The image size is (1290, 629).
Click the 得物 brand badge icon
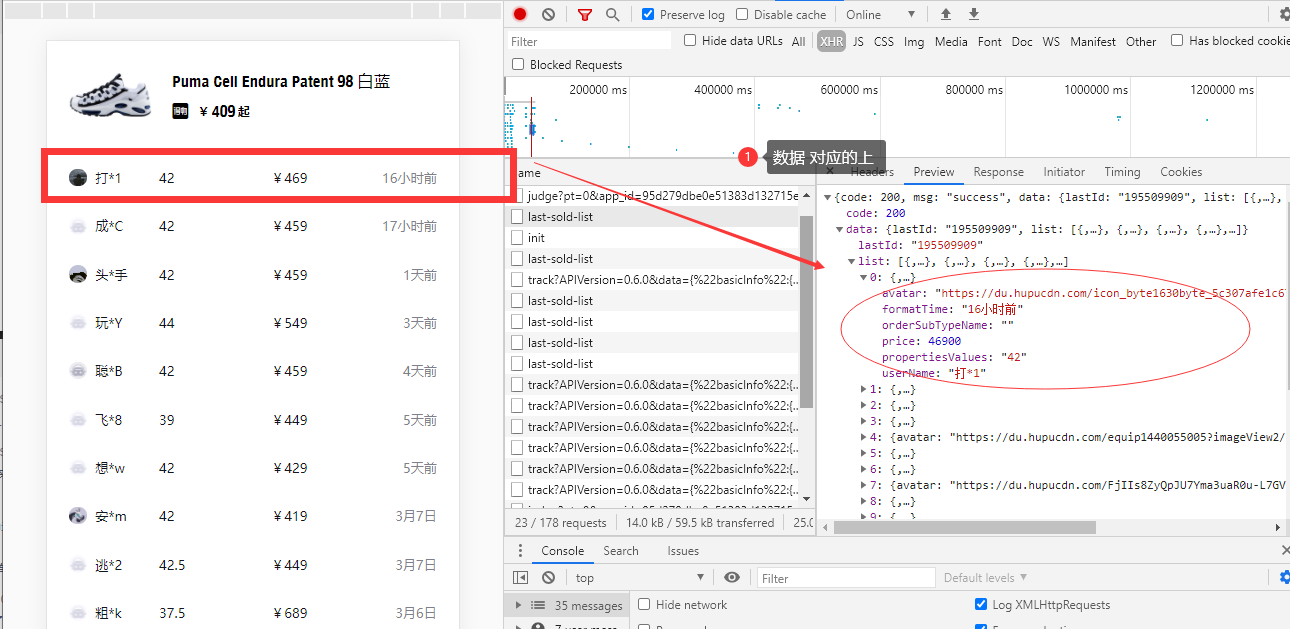(180, 111)
